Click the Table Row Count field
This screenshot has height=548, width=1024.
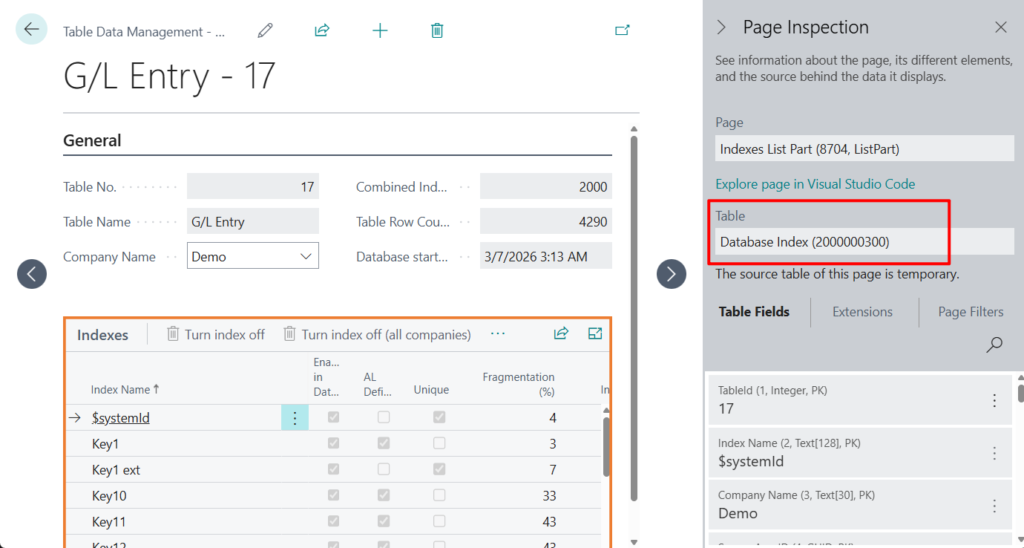(546, 222)
